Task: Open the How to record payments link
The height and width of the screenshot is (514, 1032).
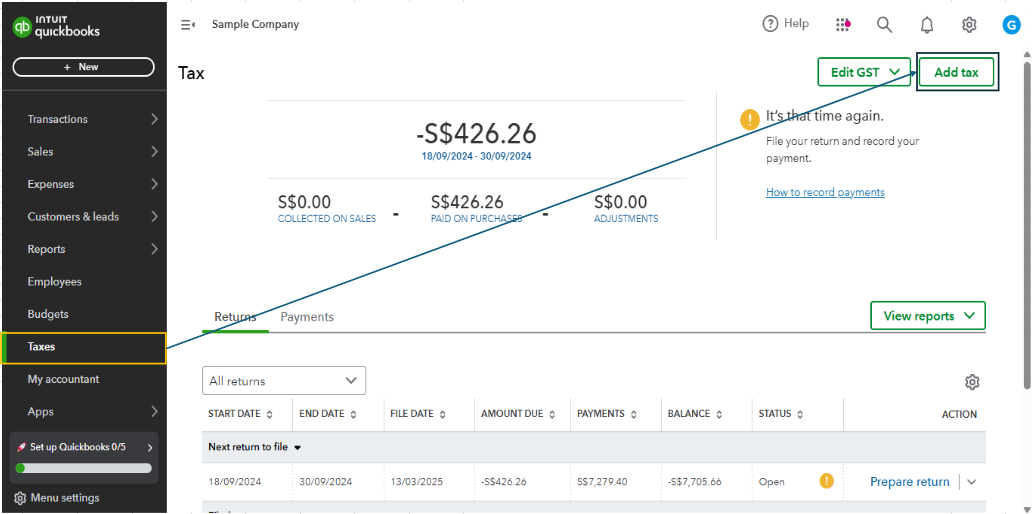Action: [x=825, y=192]
